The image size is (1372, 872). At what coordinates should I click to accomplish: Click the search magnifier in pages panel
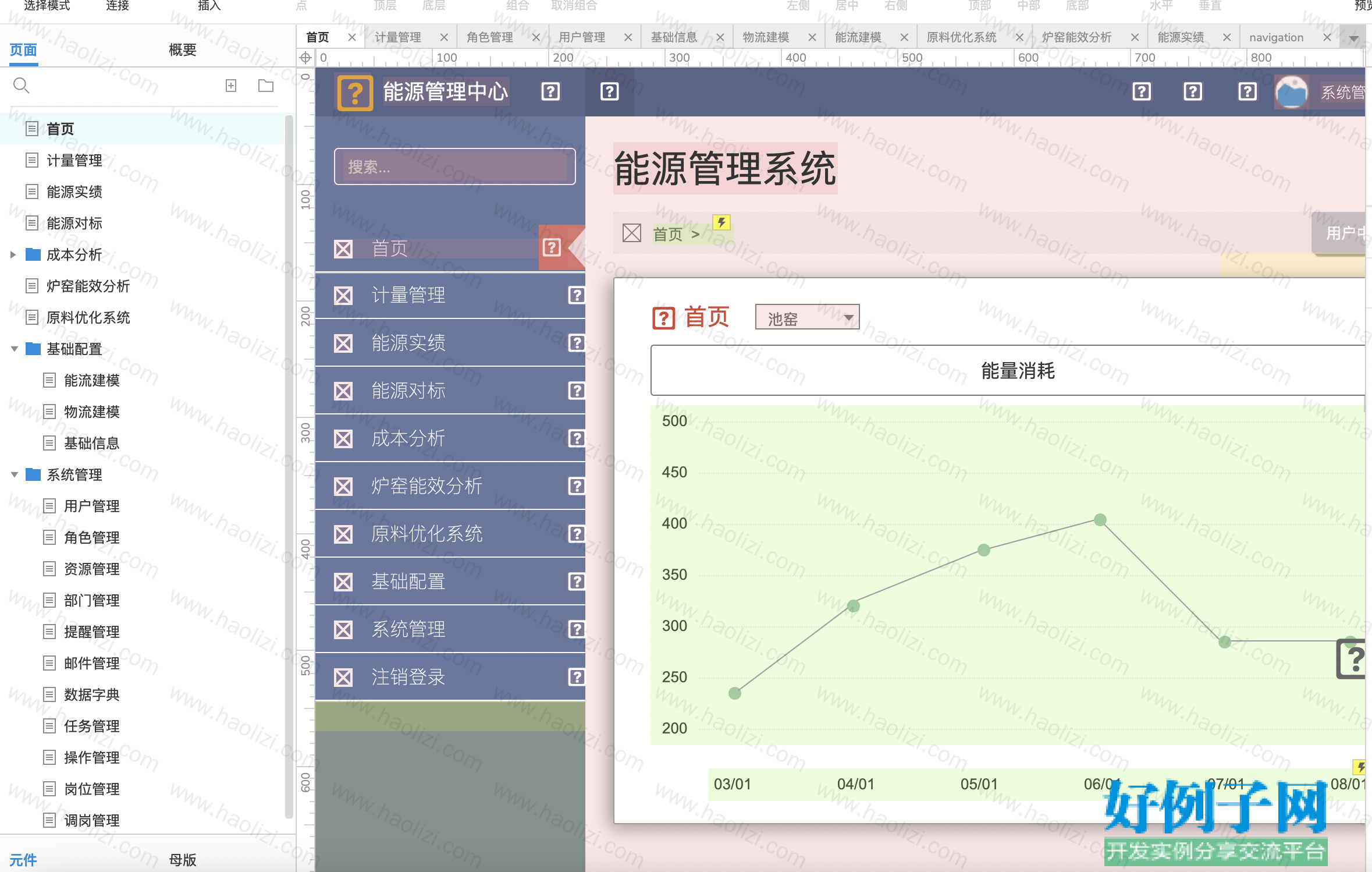click(21, 86)
